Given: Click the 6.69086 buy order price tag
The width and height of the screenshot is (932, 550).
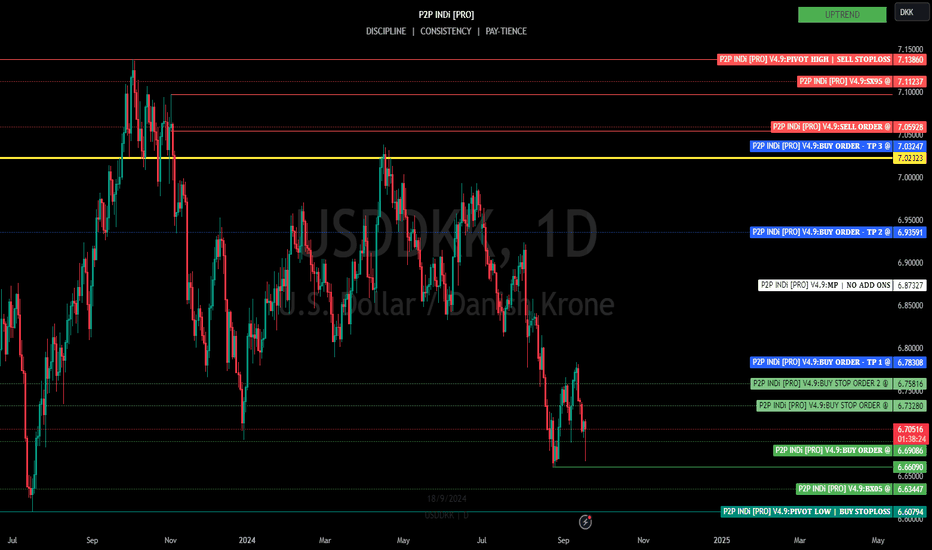Looking at the screenshot, I should pos(910,451).
